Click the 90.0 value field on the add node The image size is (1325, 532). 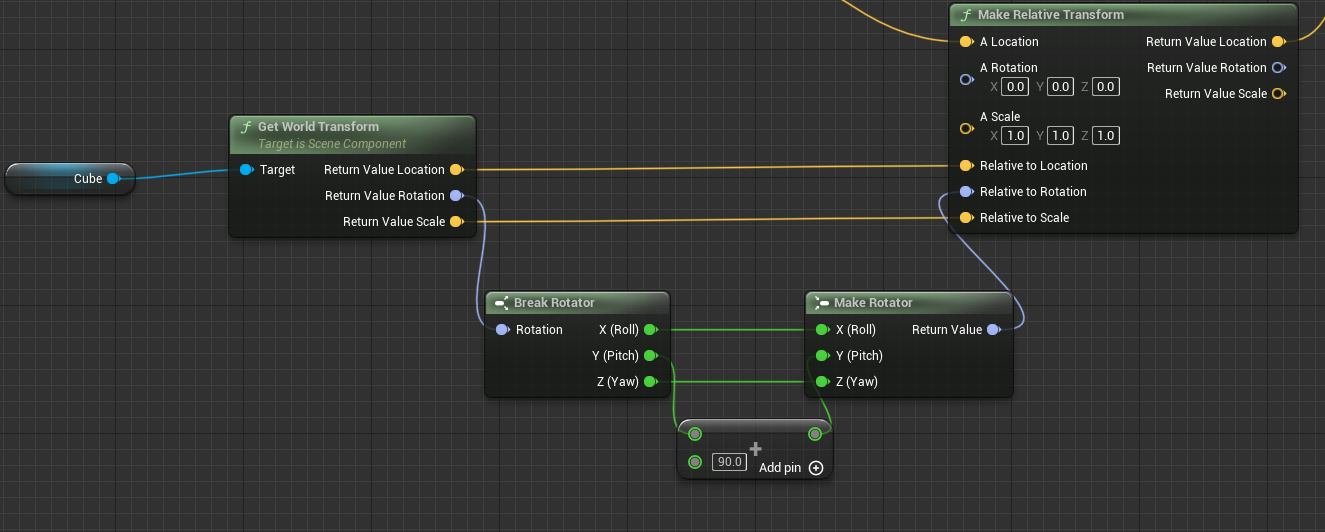pos(728,462)
